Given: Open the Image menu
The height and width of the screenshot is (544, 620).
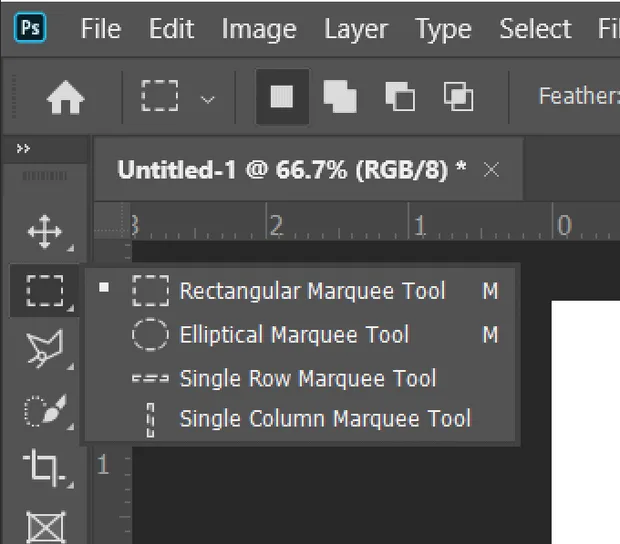Looking at the screenshot, I should coord(259,30).
